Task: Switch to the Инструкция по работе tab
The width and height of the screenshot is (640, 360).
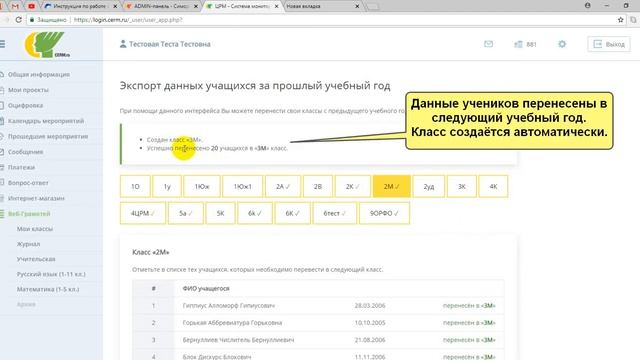Action: pos(80,6)
